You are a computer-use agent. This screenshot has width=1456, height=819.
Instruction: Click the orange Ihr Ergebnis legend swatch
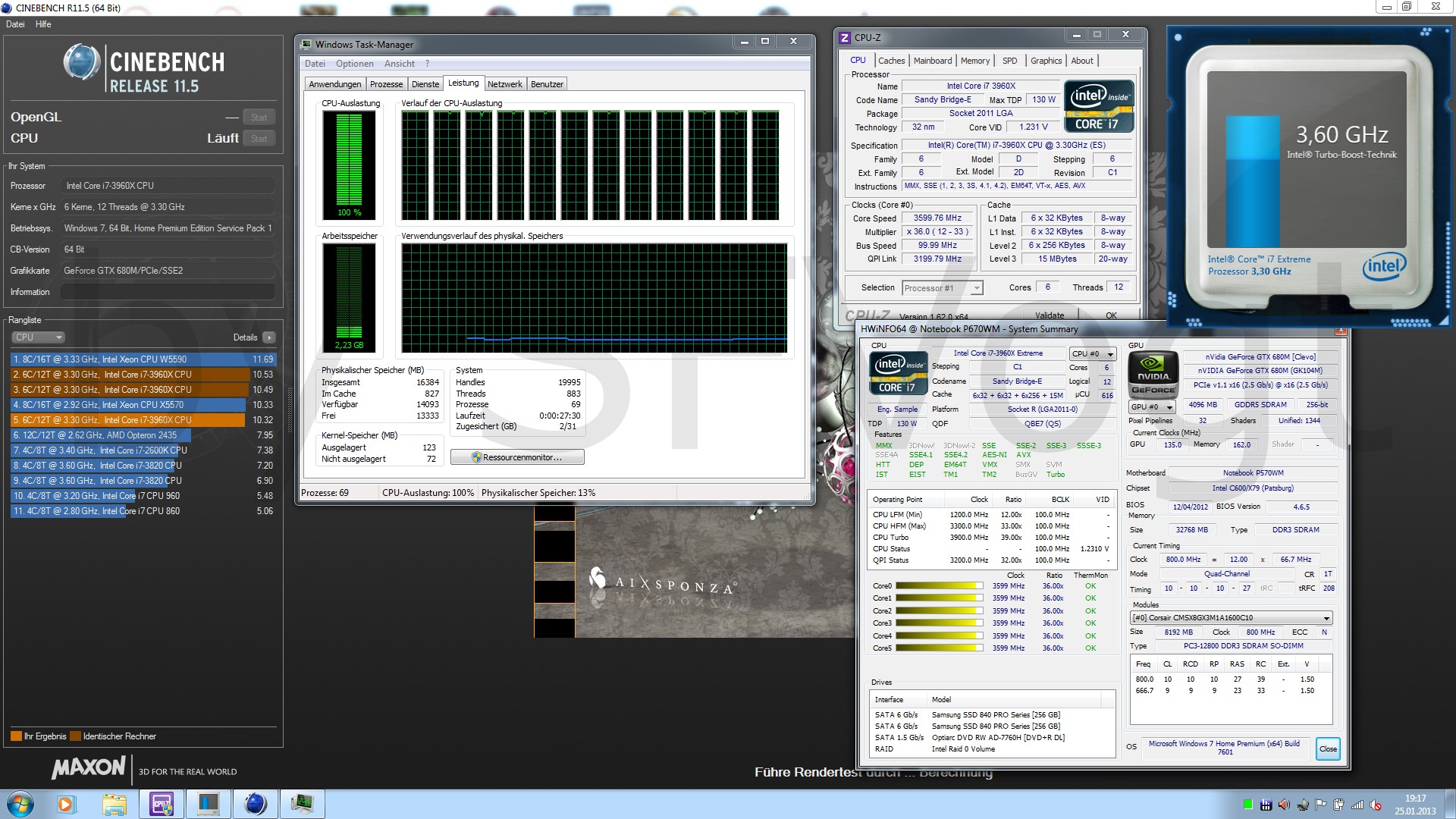click(x=16, y=736)
